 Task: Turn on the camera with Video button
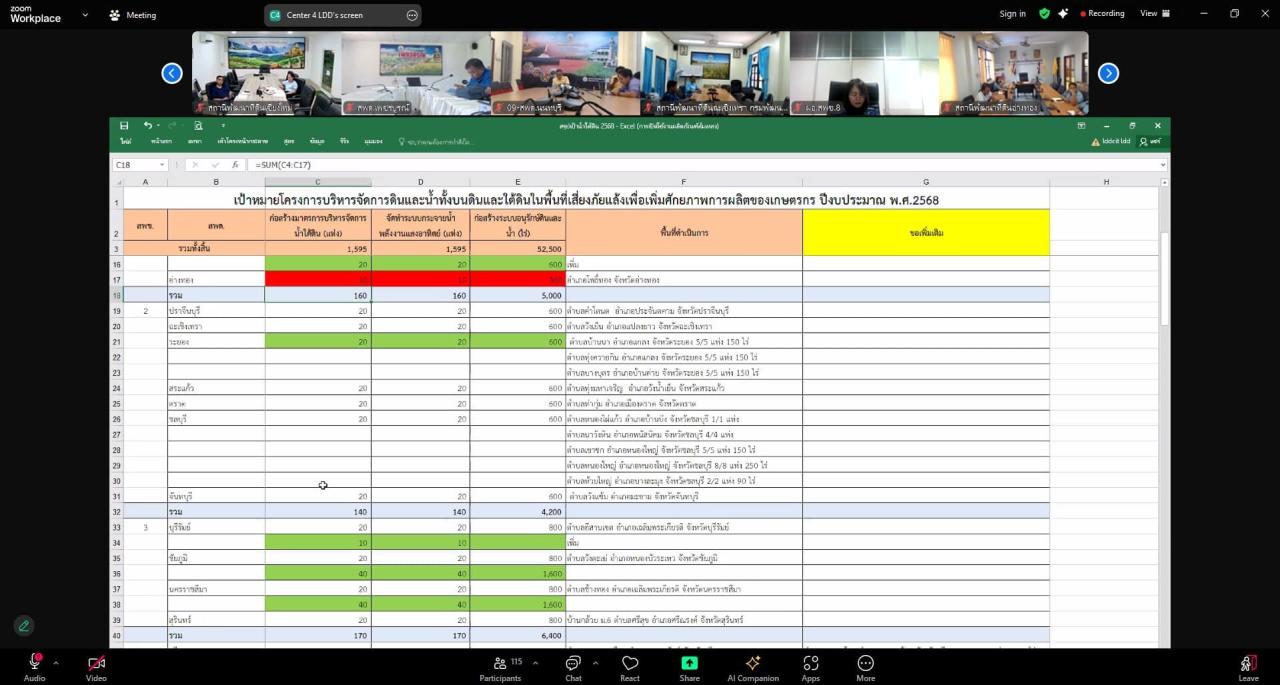(96, 664)
